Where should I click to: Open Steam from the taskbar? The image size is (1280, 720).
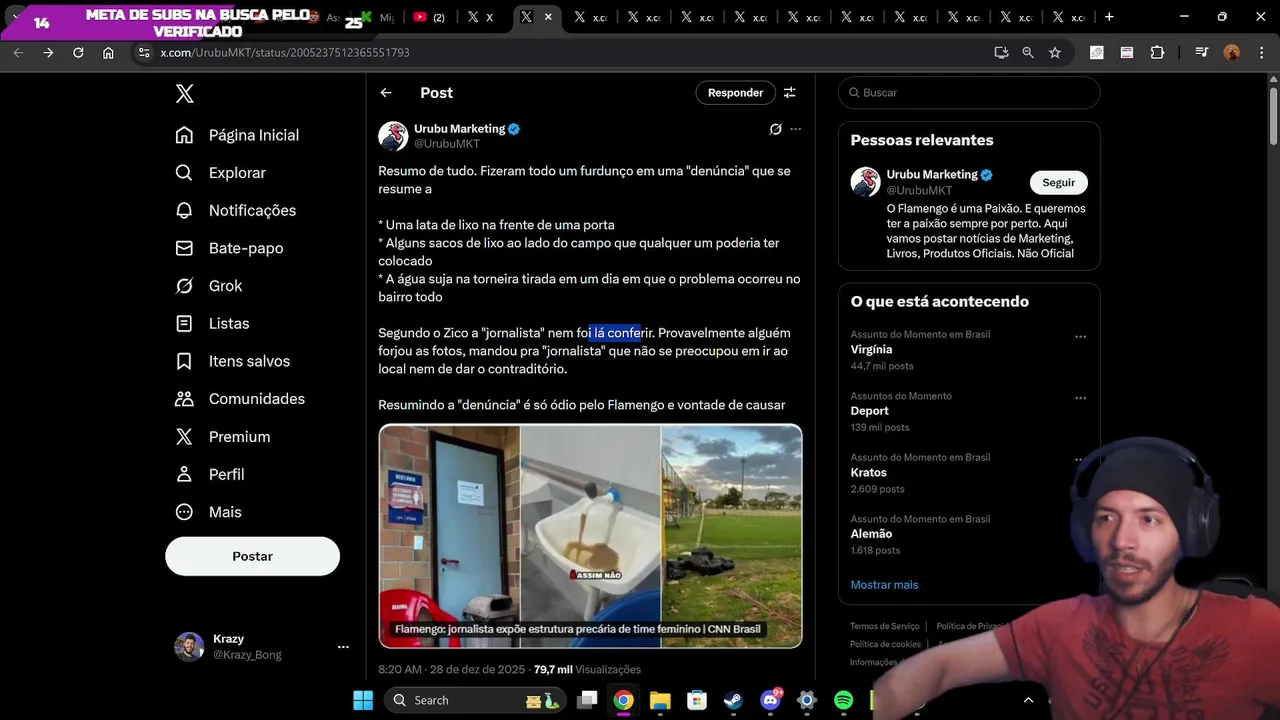pyautogui.click(x=733, y=700)
